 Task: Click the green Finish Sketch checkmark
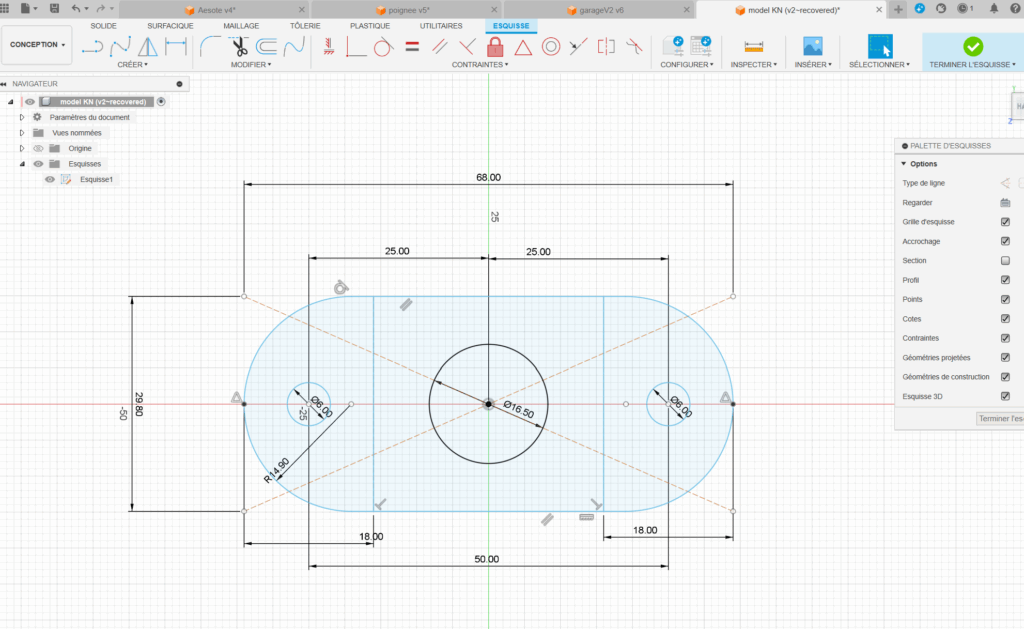972,47
